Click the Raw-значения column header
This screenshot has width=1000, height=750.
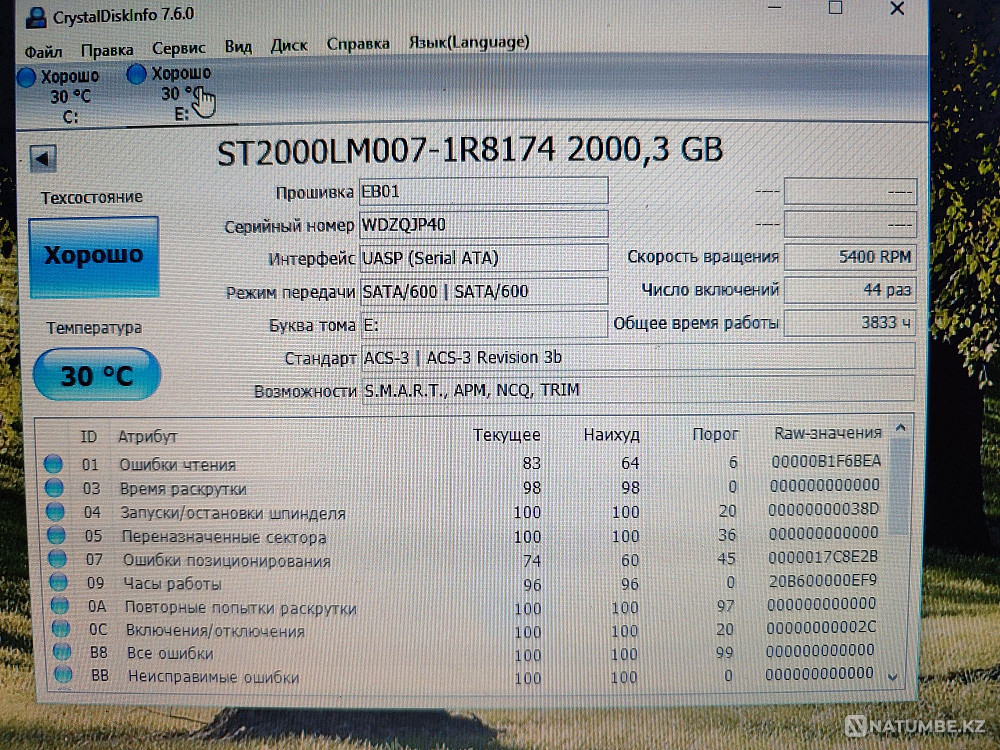(x=828, y=432)
